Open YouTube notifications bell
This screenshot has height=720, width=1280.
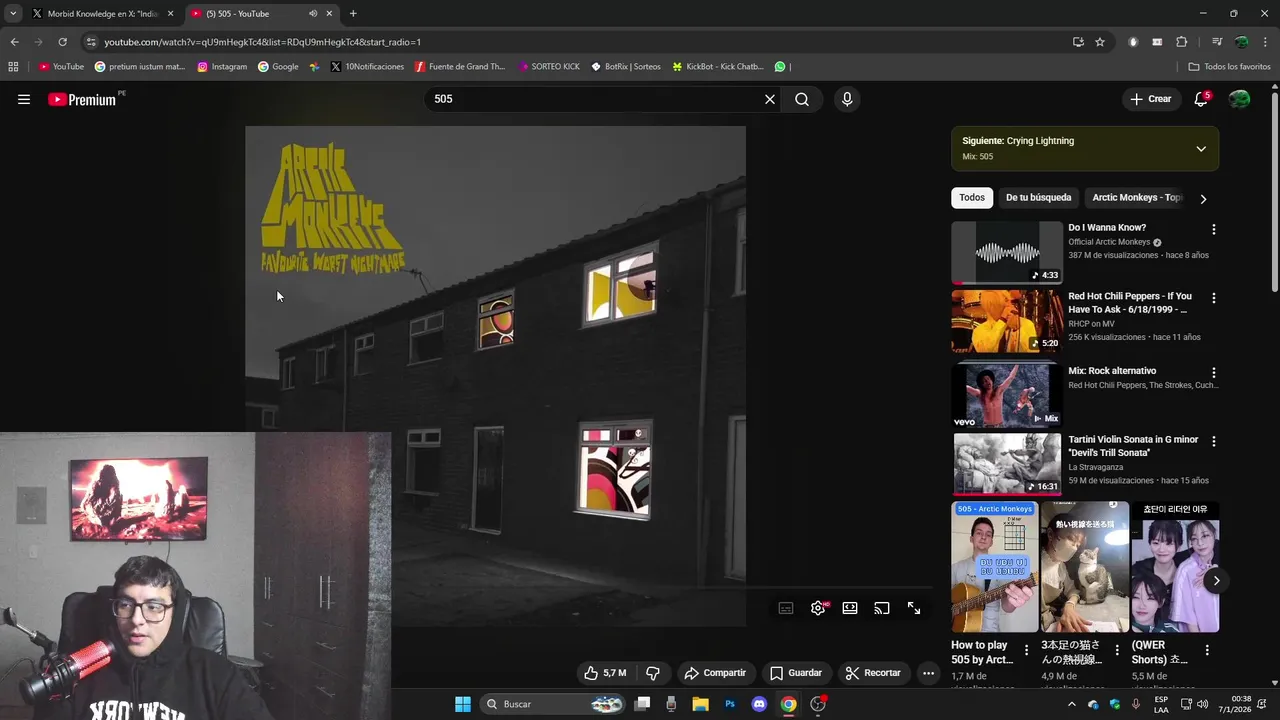(1201, 99)
